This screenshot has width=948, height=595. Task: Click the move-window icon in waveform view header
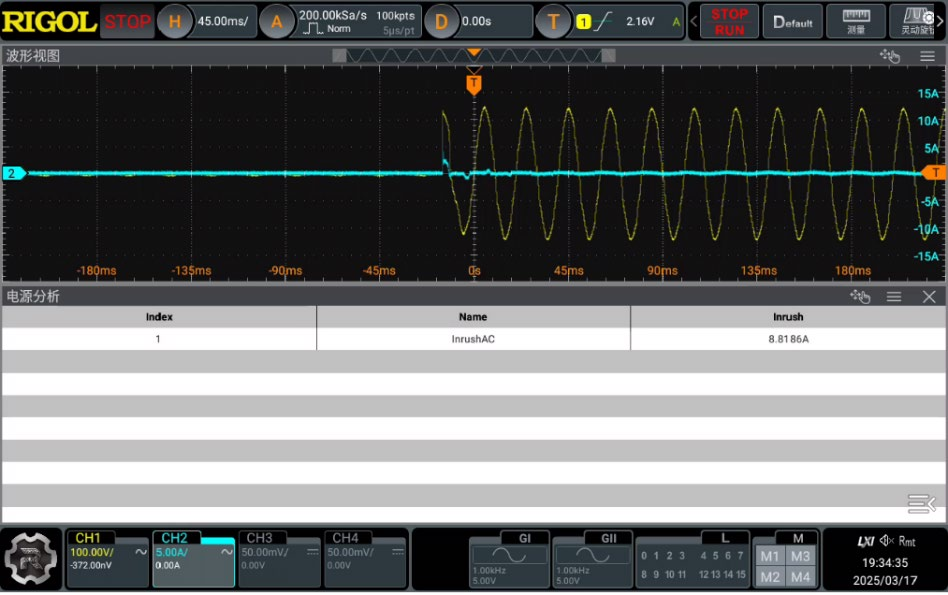coord(890,56)
